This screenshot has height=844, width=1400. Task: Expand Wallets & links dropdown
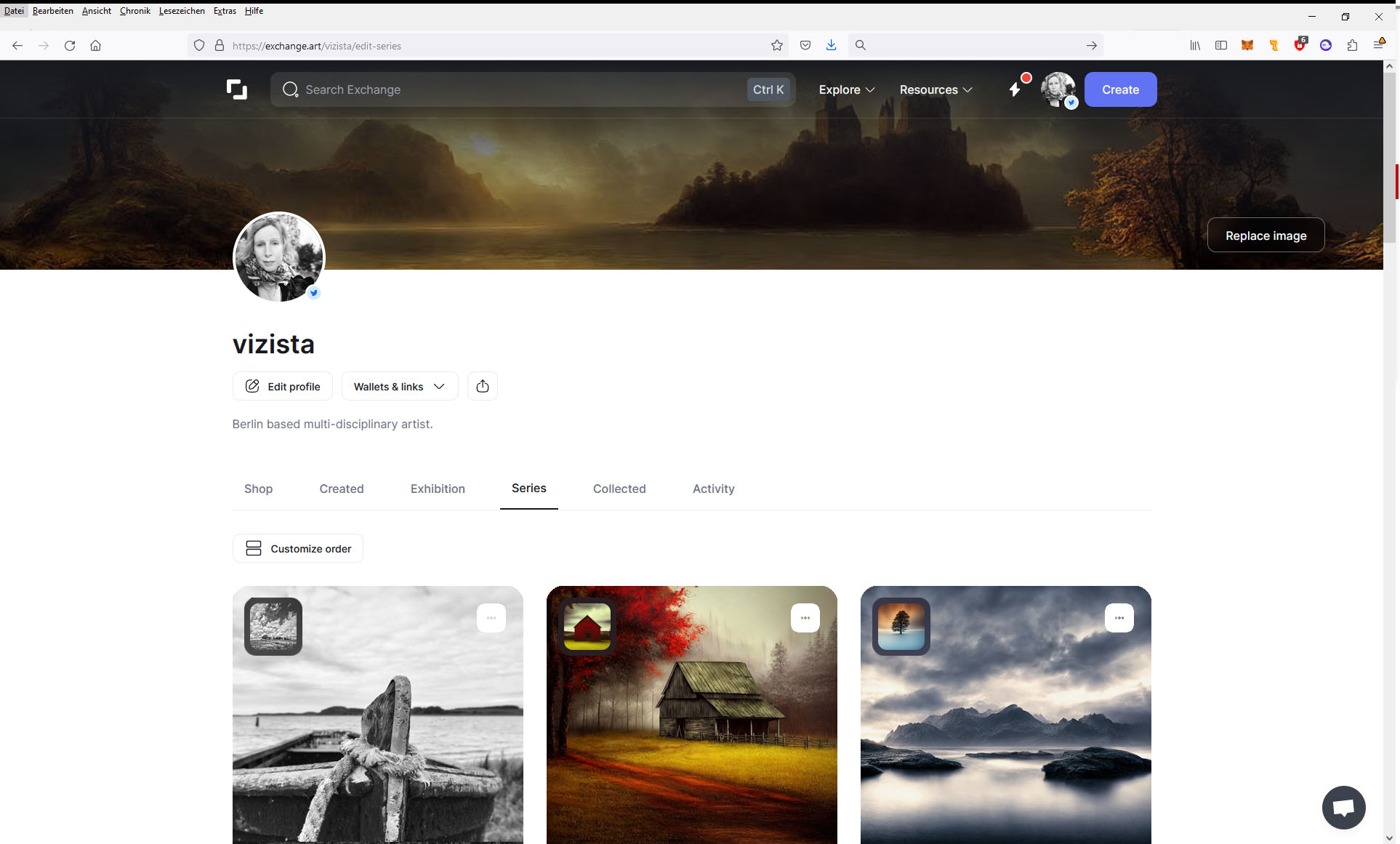point(400,386)
